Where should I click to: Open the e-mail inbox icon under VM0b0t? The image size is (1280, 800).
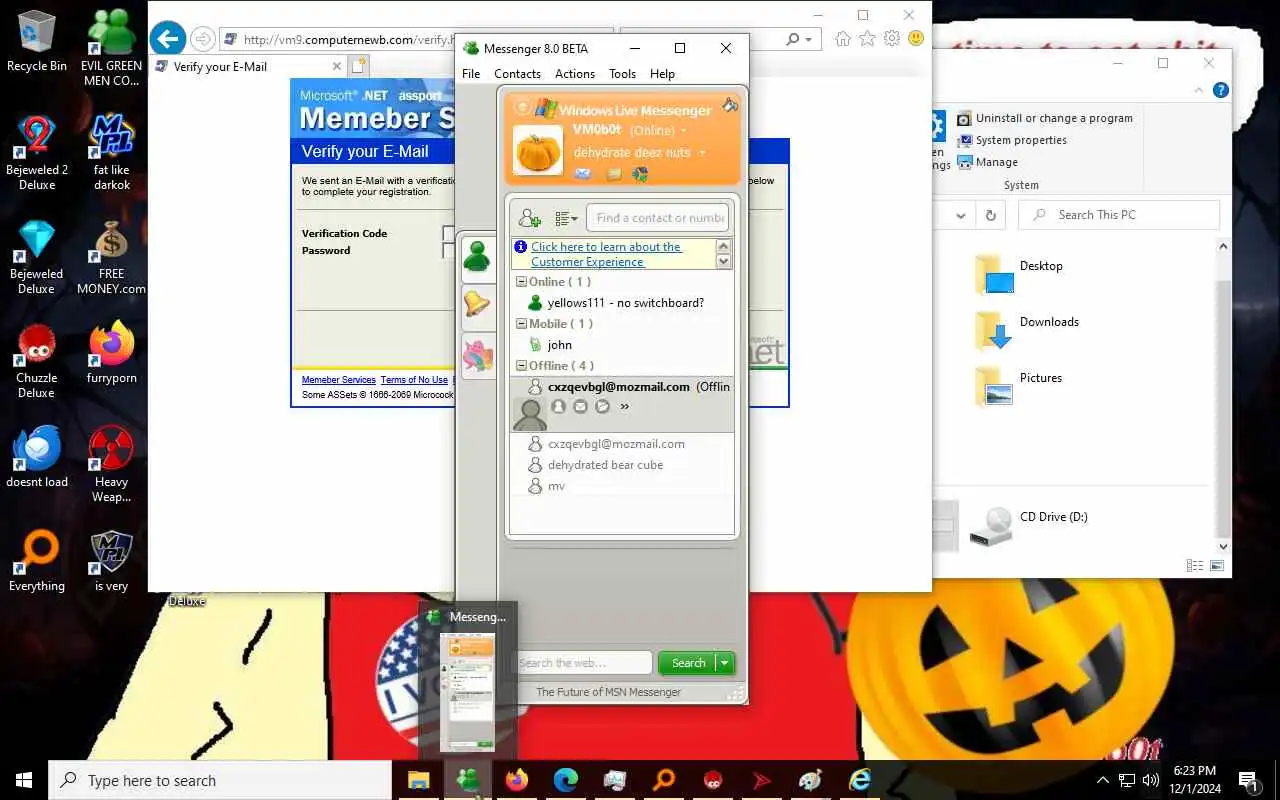point(583,174)
